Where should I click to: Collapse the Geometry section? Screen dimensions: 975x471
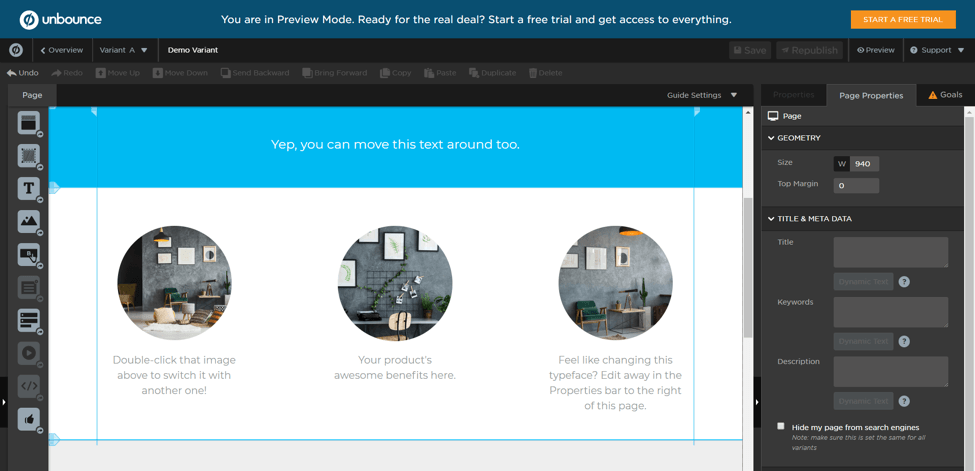click(x=772, y=138)
